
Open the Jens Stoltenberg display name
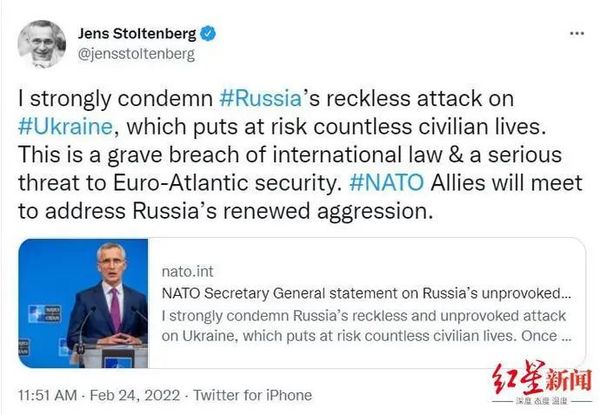click(x=139, y=33)
